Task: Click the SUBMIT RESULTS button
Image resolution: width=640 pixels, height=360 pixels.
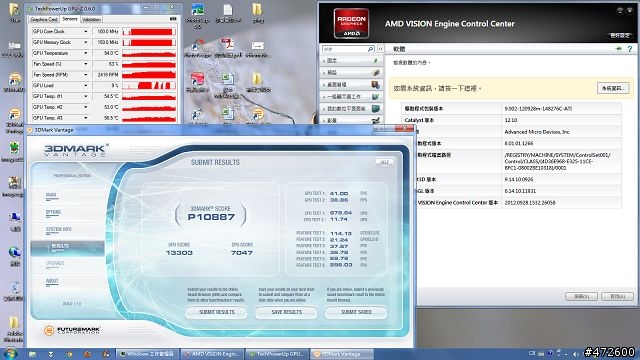Action: (x=217, y=312)
